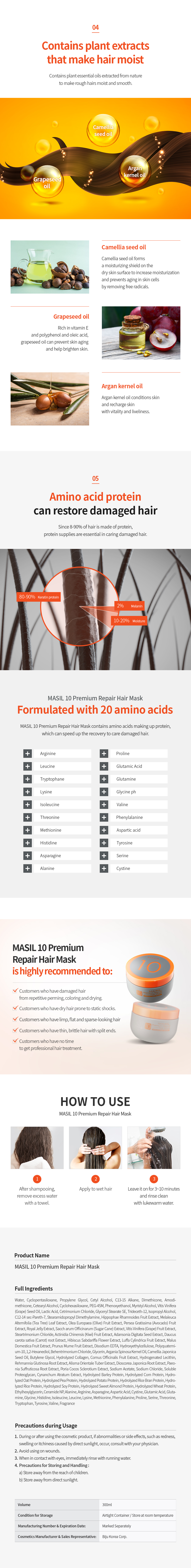This screenshot has width=191, height=1568.
Task: Click the plus icon beside Tryptophane
Action: tap(27, 779)
